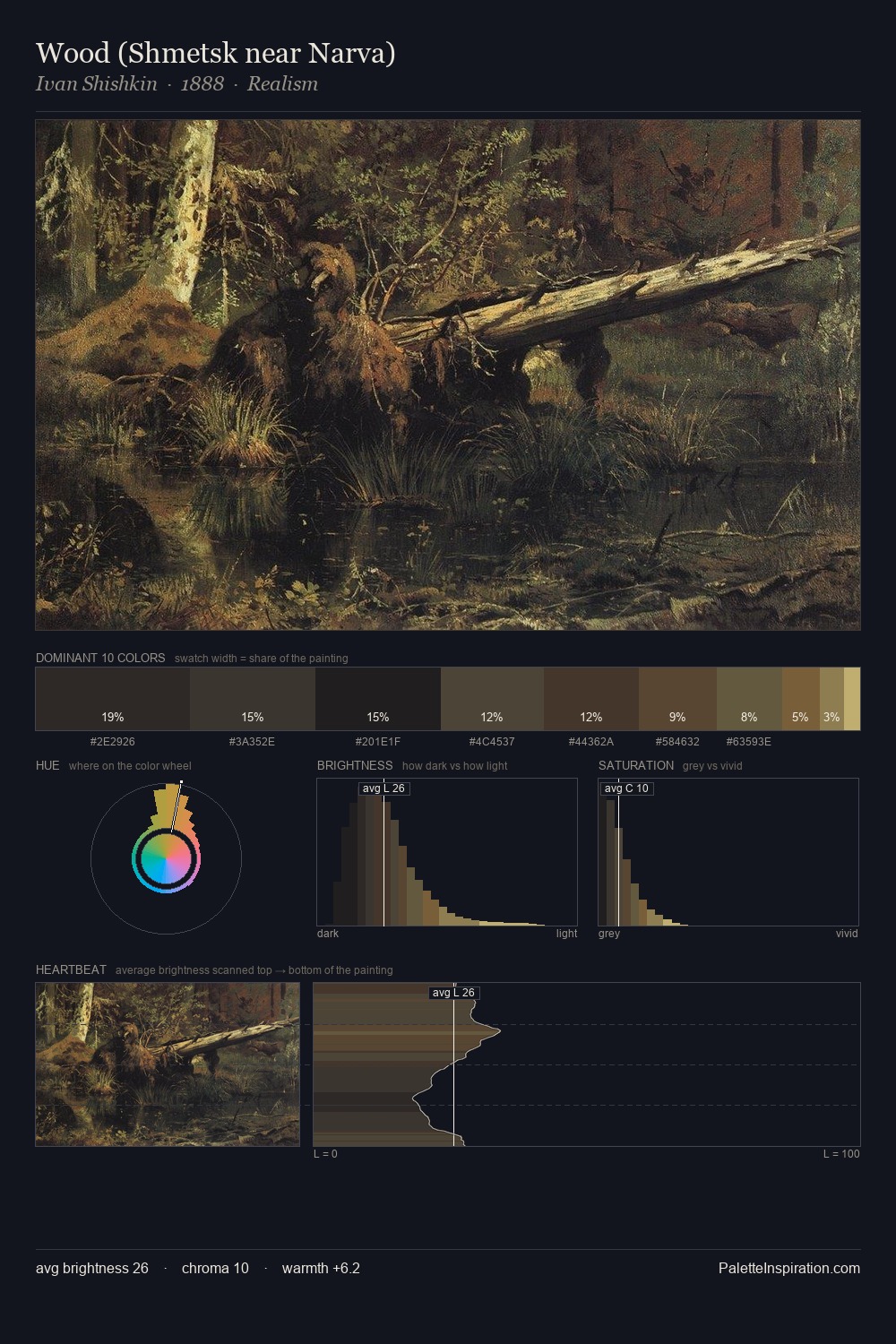
Task: Click the hue color wheel
Action: (166, 858)
